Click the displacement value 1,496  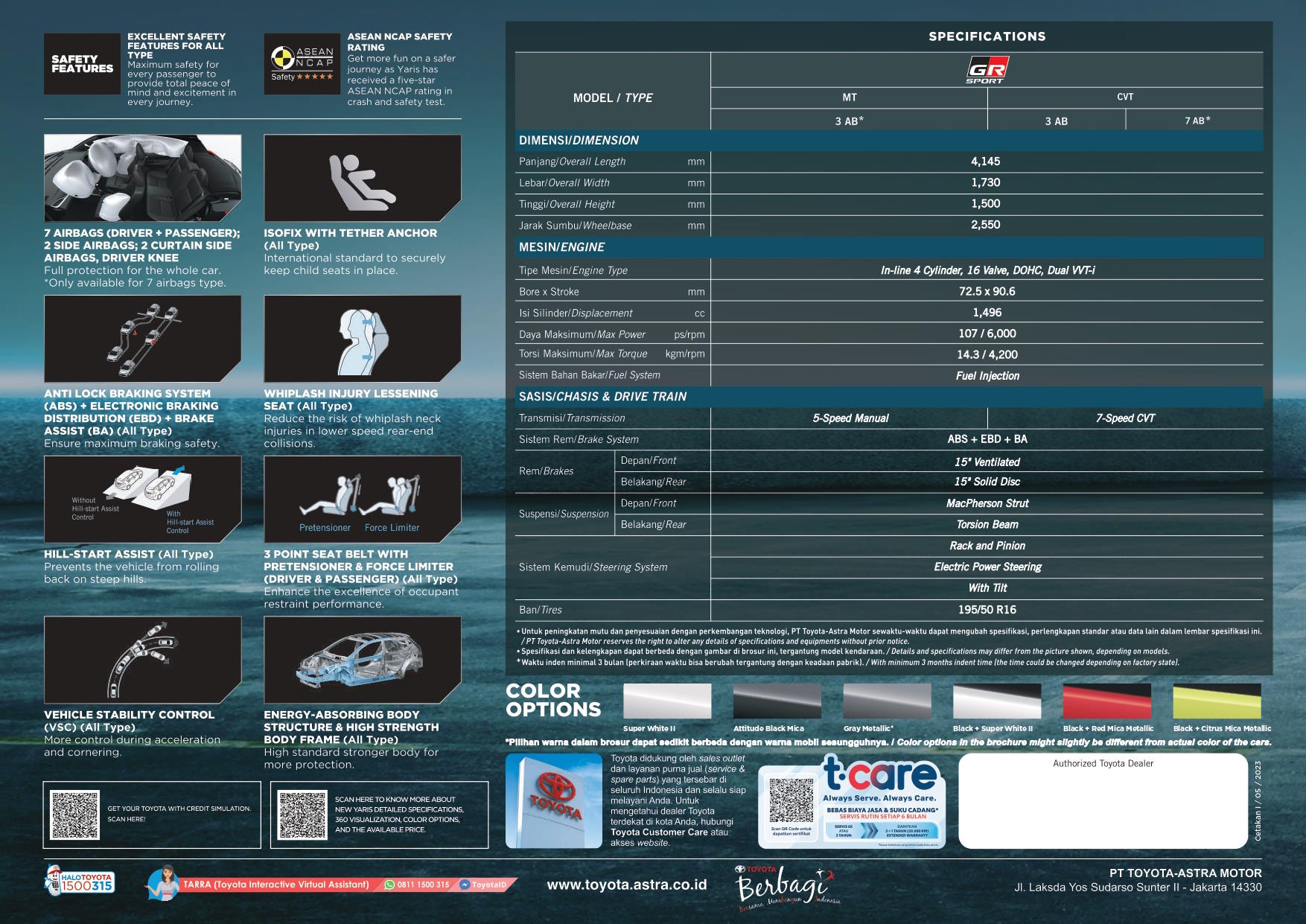click(987, 313)
